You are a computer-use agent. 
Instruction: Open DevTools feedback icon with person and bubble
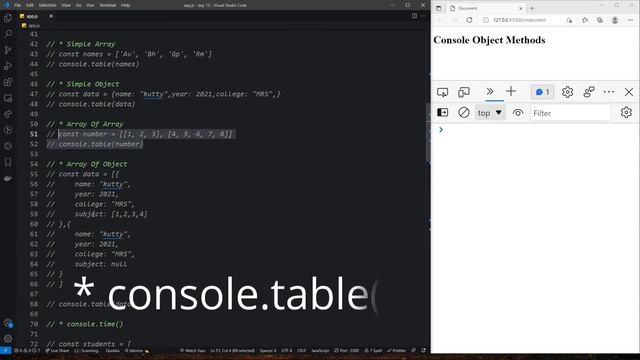point(589,92)
